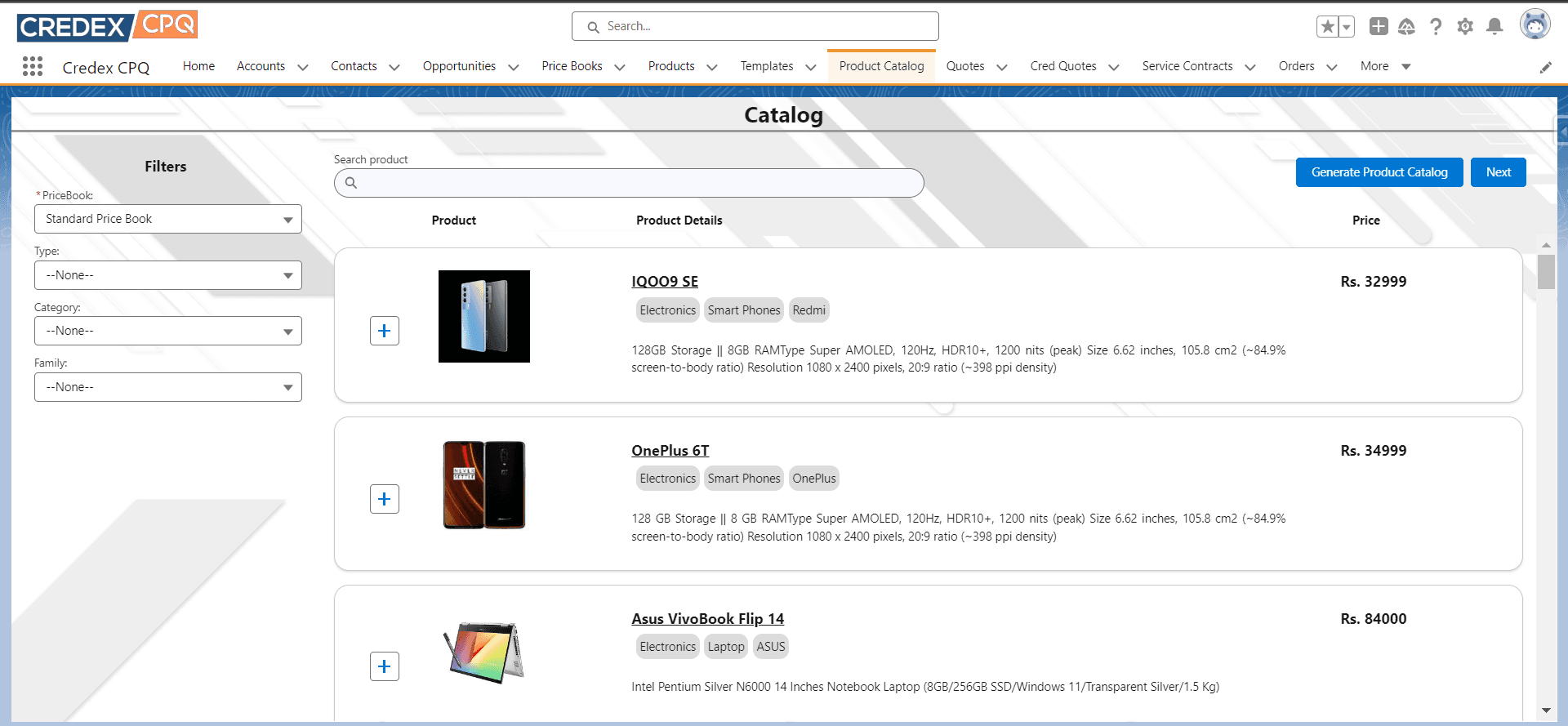Click the Search product input field
The width and height of the screenshot is (1568, 726).
629,183
